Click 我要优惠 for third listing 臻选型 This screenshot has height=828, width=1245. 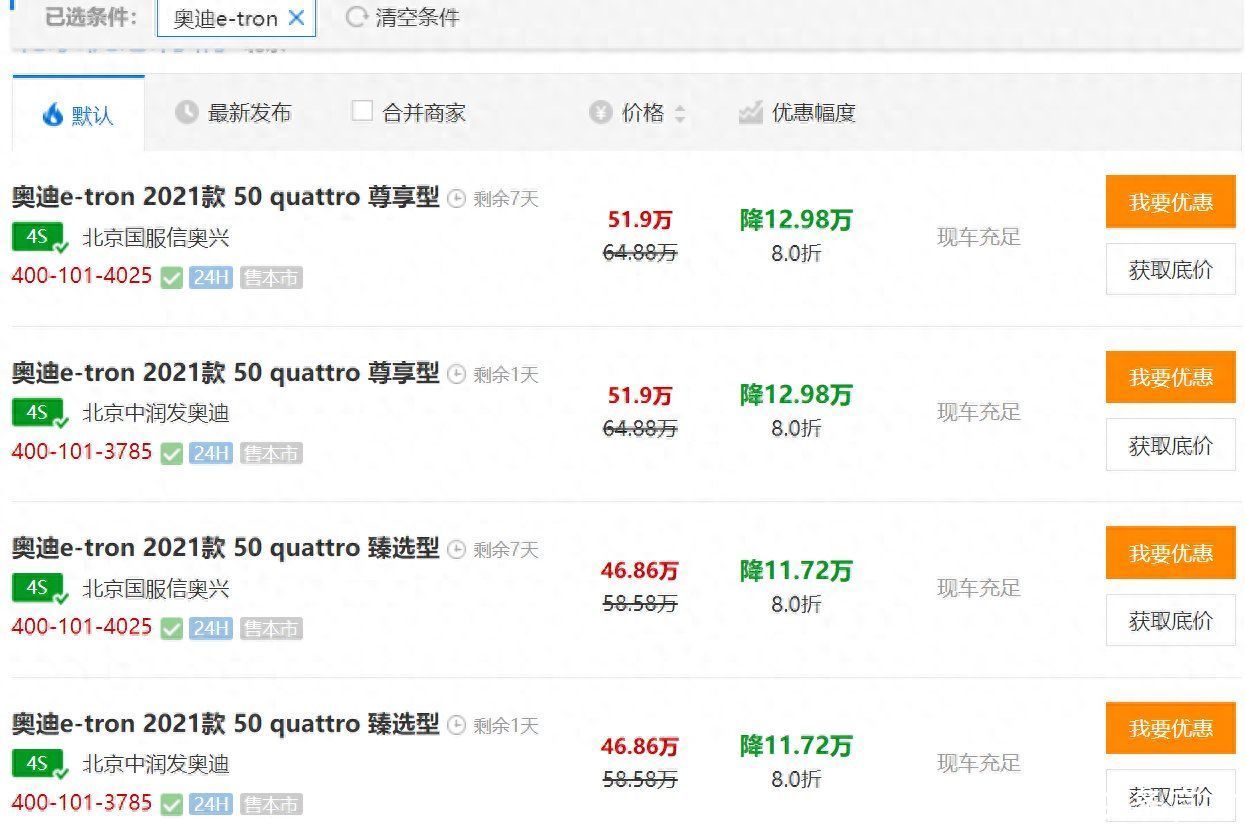tap(1171, 553)
